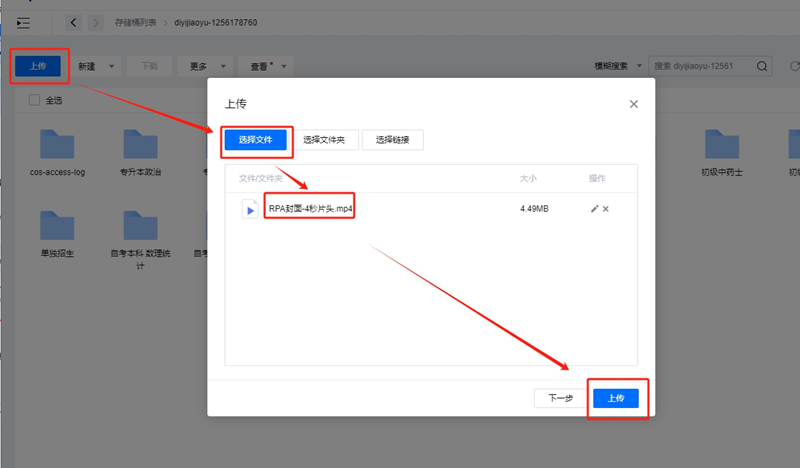Go back with the left chevron
The image size is (800, 468).
(73, 22)
